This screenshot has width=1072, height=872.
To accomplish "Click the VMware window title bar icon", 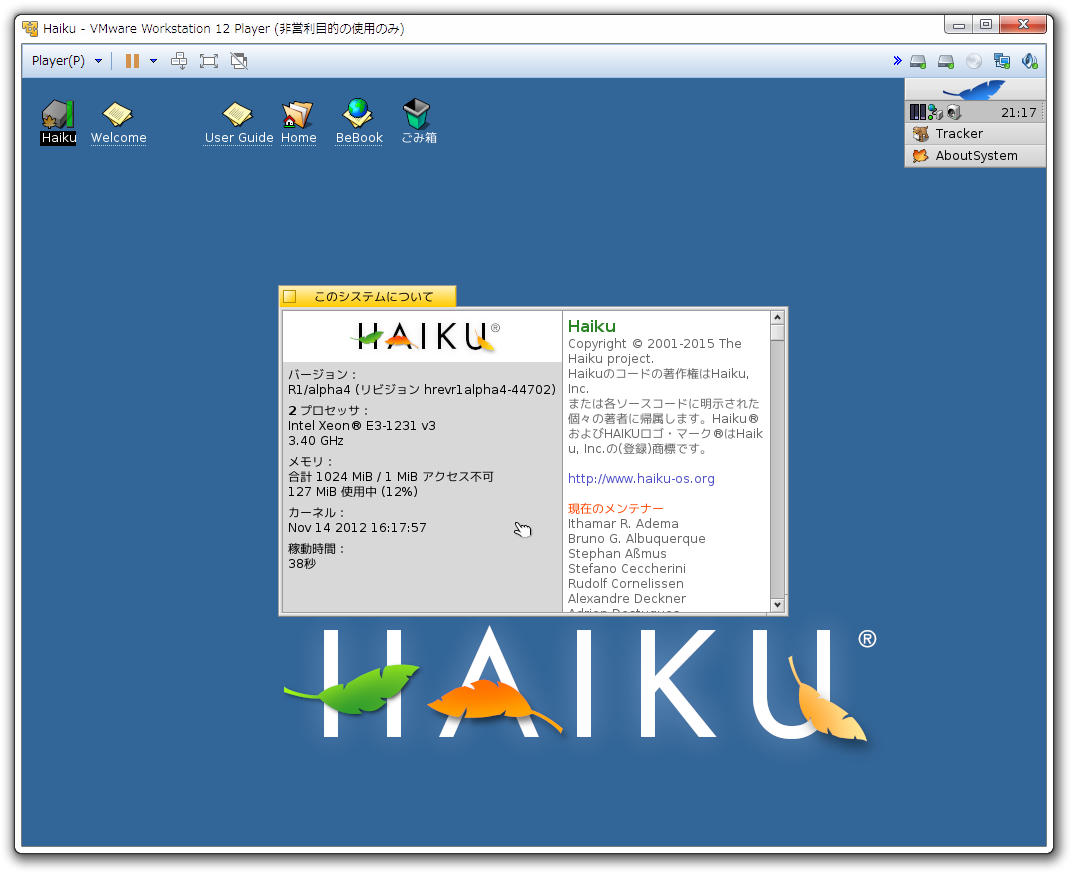I will 29,28.
